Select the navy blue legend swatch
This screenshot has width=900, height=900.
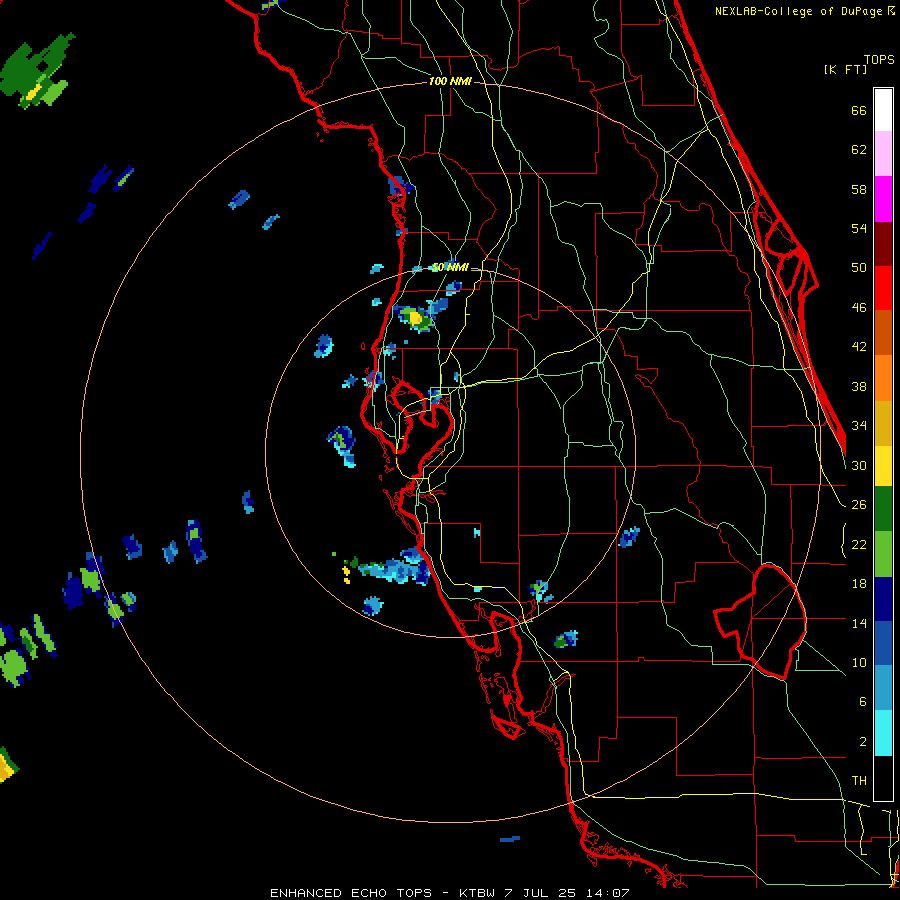pos(883,599)
